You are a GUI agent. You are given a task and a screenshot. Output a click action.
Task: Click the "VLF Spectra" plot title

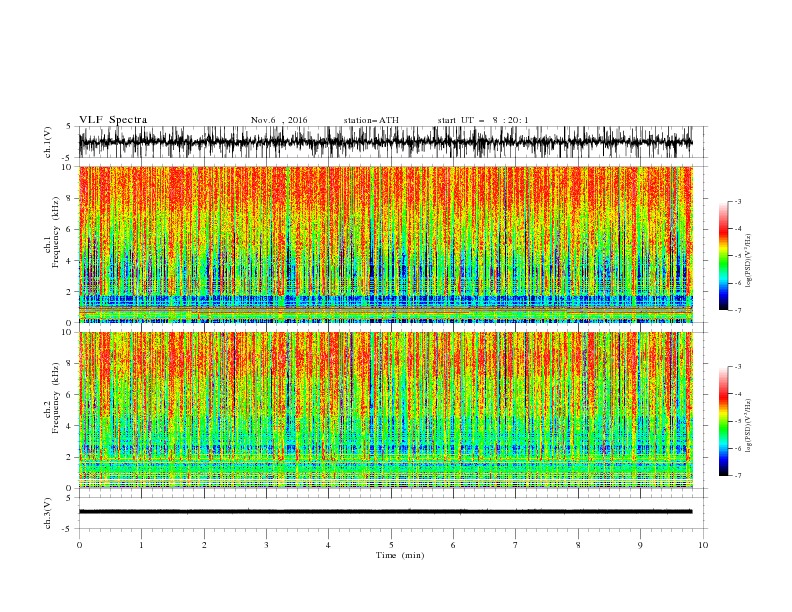[113, 120]
